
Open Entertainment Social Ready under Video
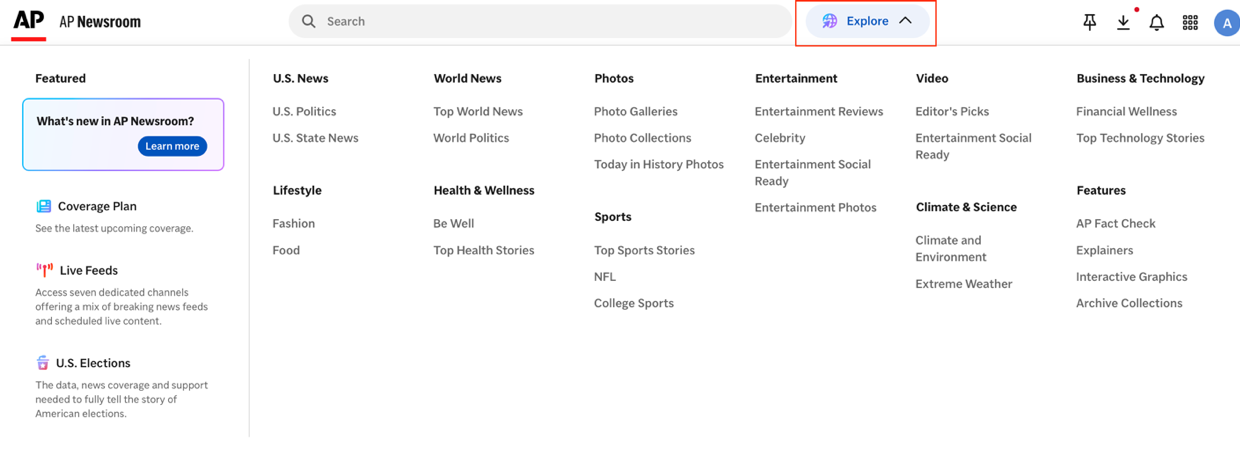pyautogui.click(x=973, y=146)
